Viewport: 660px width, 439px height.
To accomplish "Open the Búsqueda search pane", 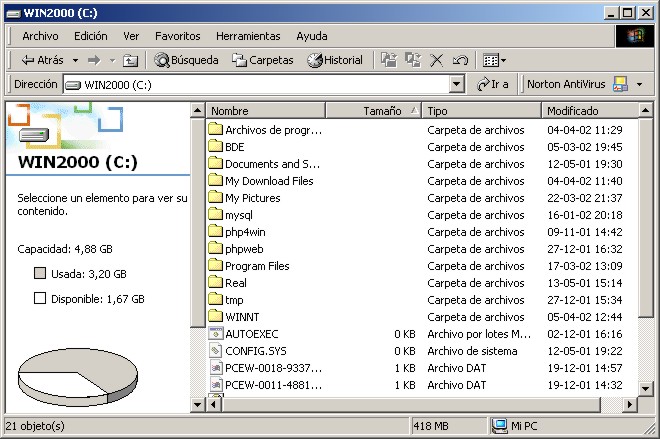I will coord(186,60).
